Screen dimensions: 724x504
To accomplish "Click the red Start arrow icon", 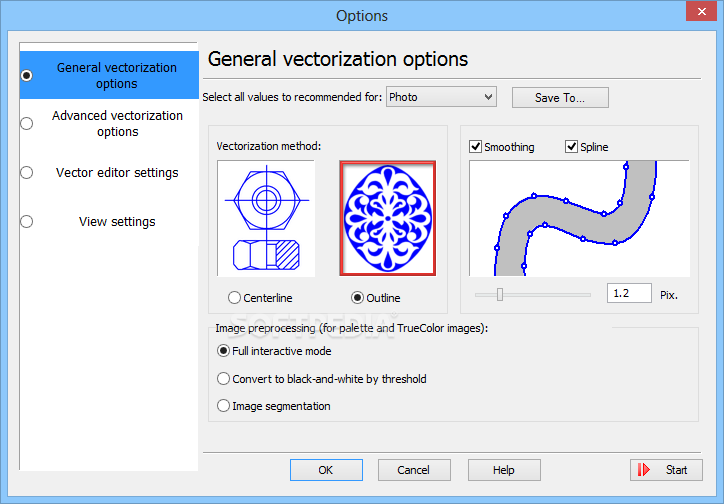I will click(644, 470).
